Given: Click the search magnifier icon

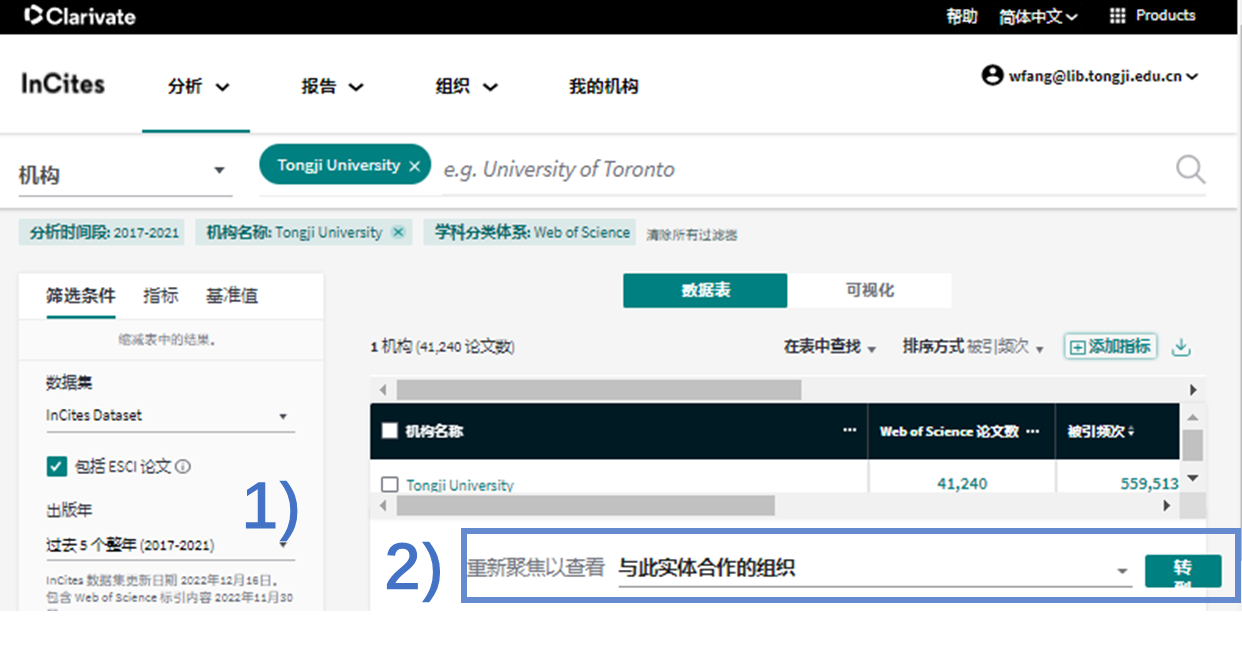Looking at the screenshot, I should click(x=1190, y=169).
